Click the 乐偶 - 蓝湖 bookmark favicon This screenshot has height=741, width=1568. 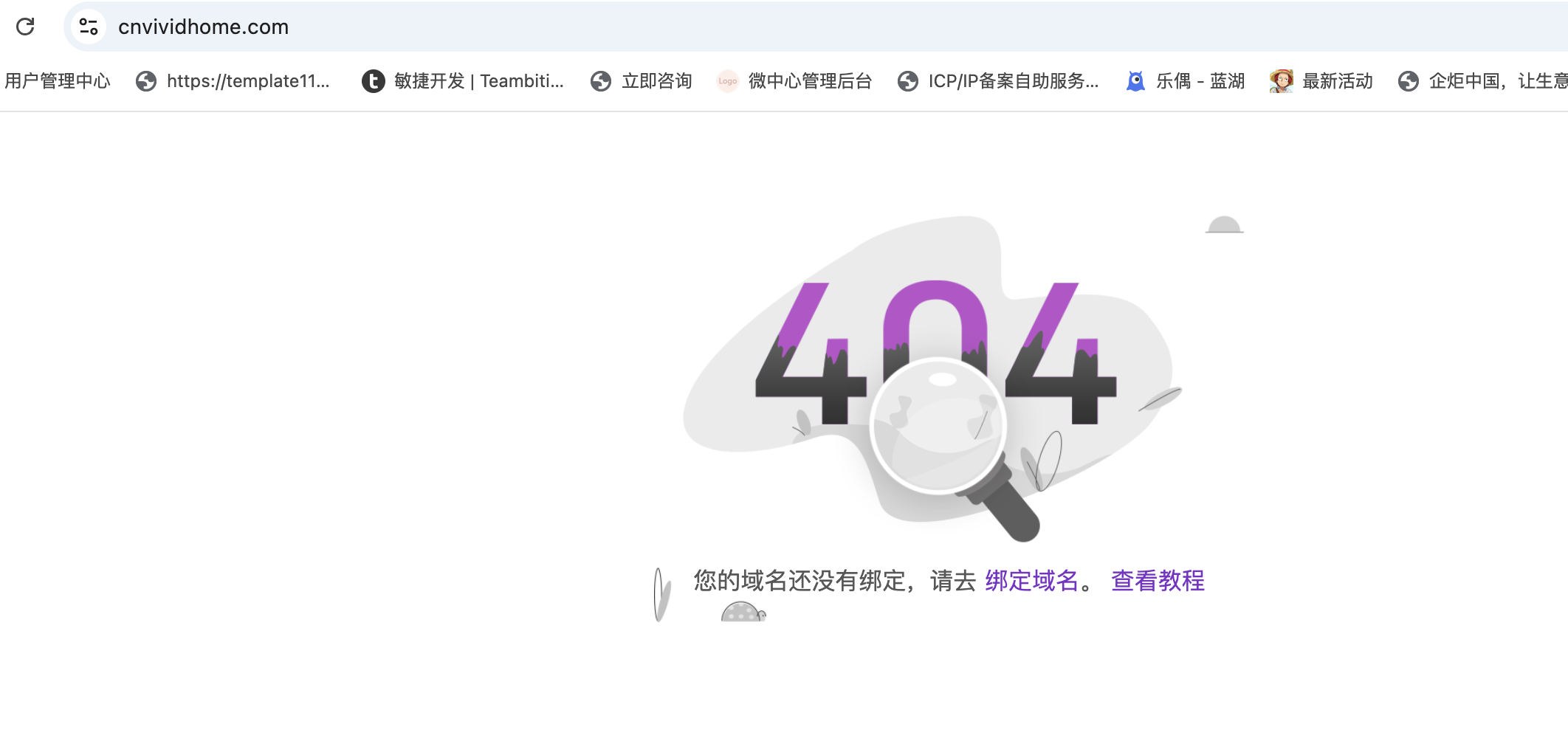click(x=1135, y=81)
